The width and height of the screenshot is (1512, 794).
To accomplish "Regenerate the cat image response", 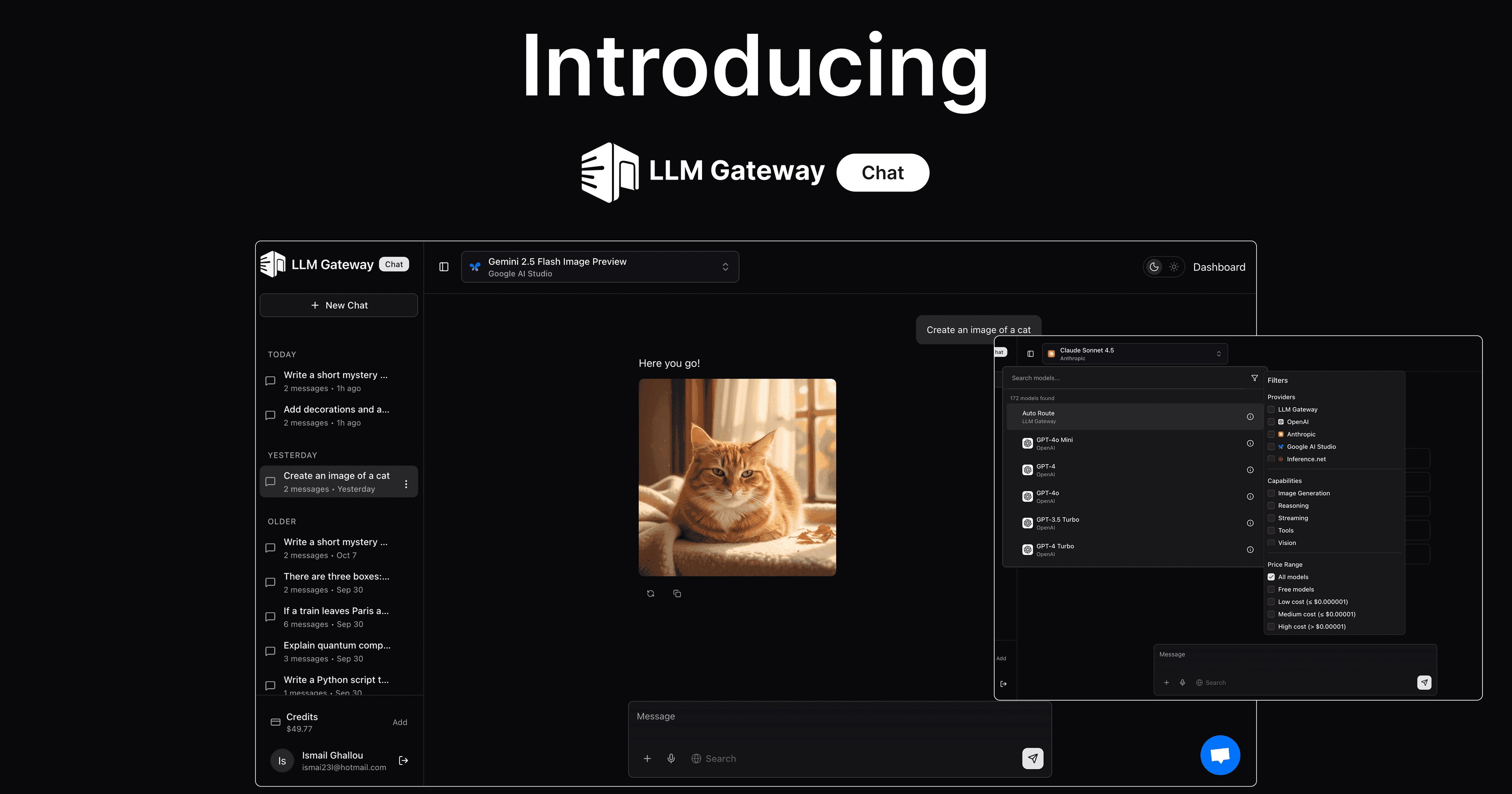I will pyautogui.click(x=650, y=593).
